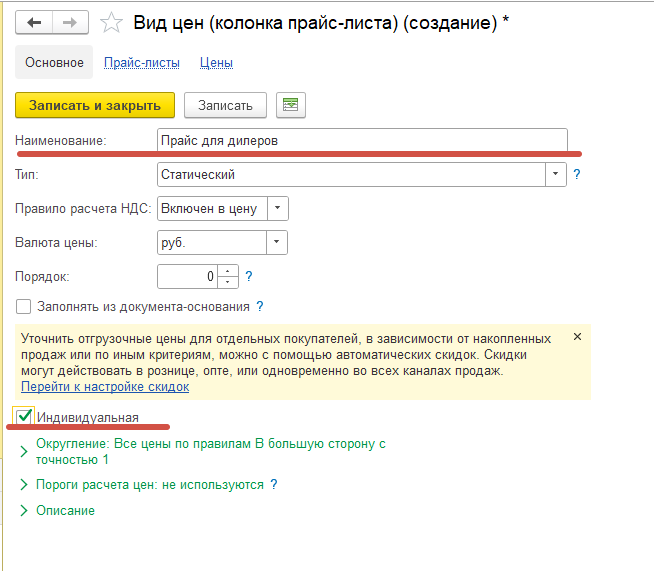
Task: Go back with the left arrow button
Action: [x=34, y=22]
